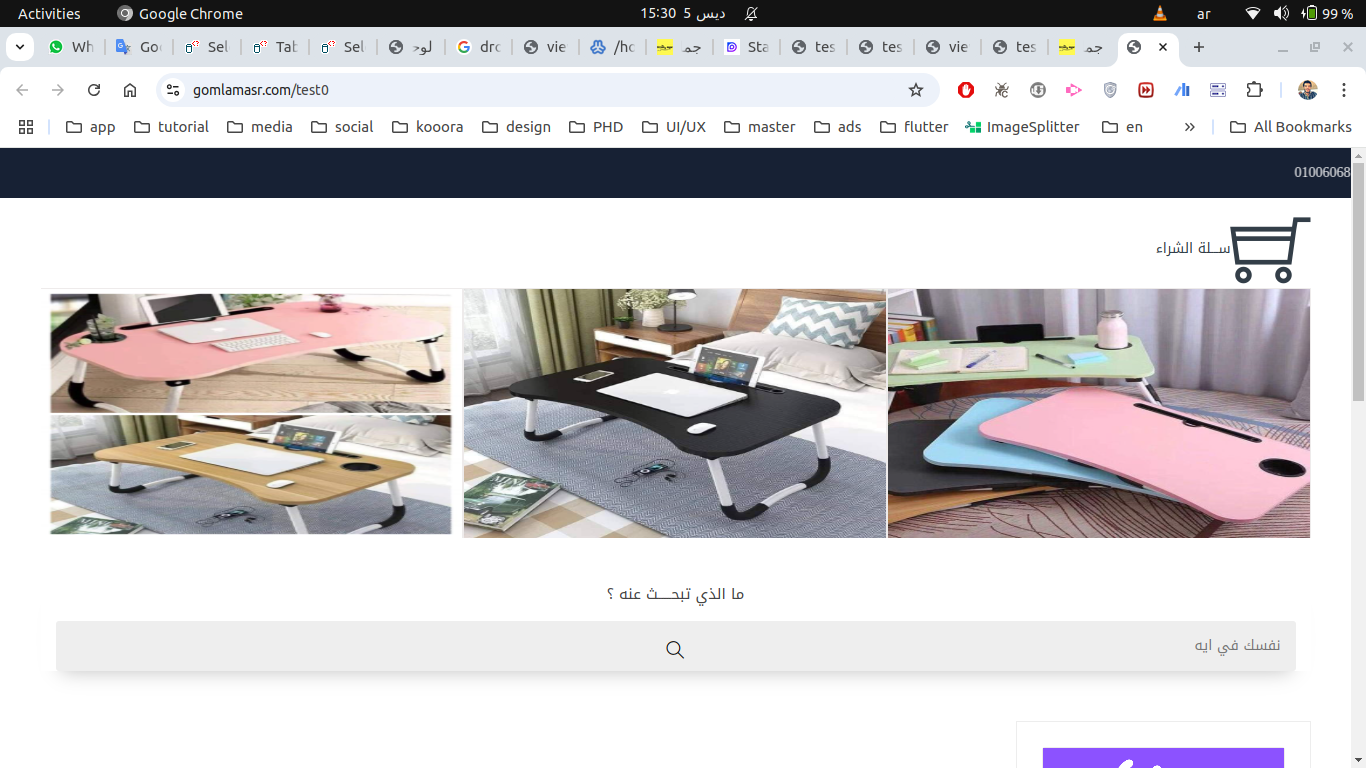
Task: Click the Opera red extension icon
Action: point(966,90)
